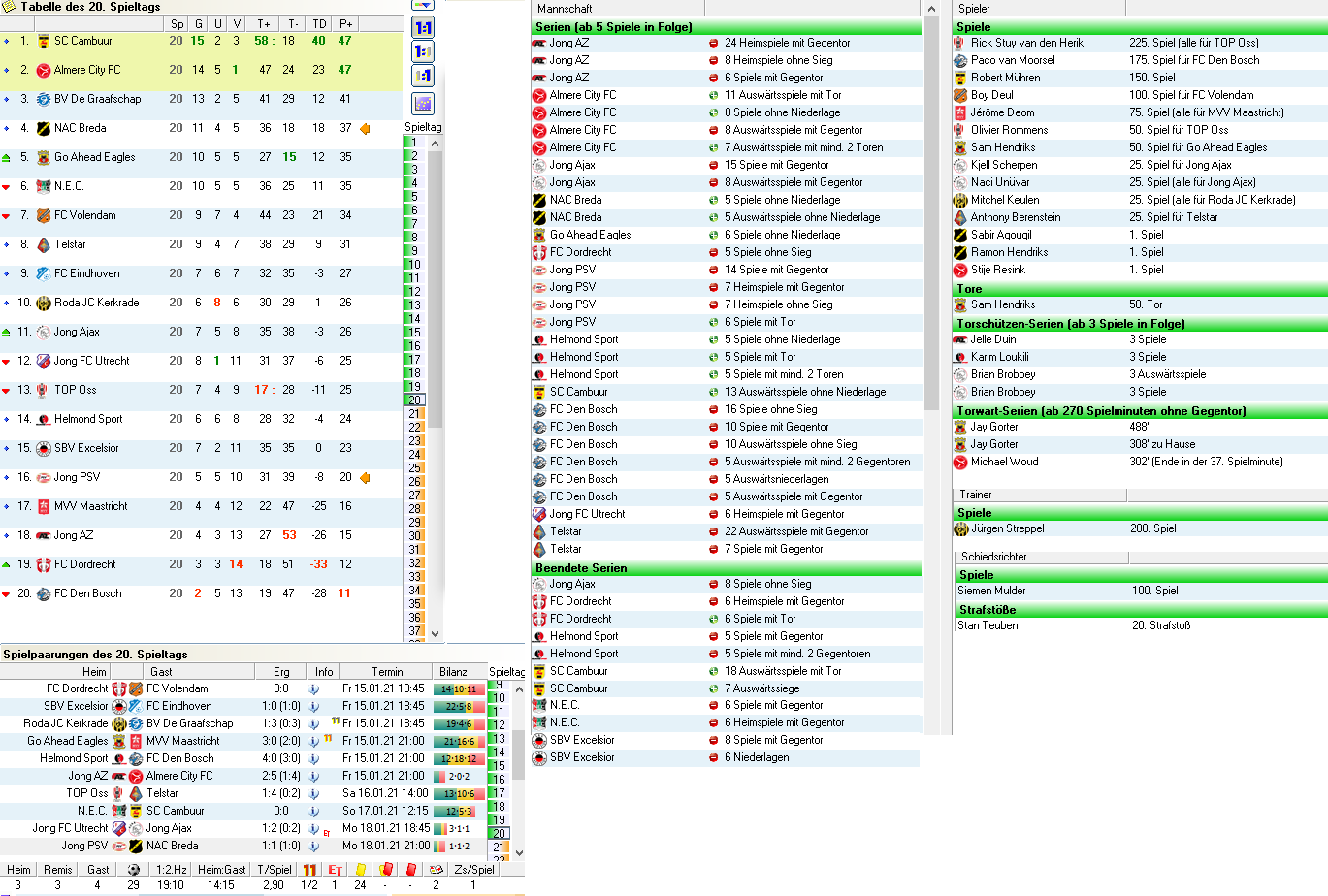Switch to the away table view button

pyautogui.click(x=423, y=76)
